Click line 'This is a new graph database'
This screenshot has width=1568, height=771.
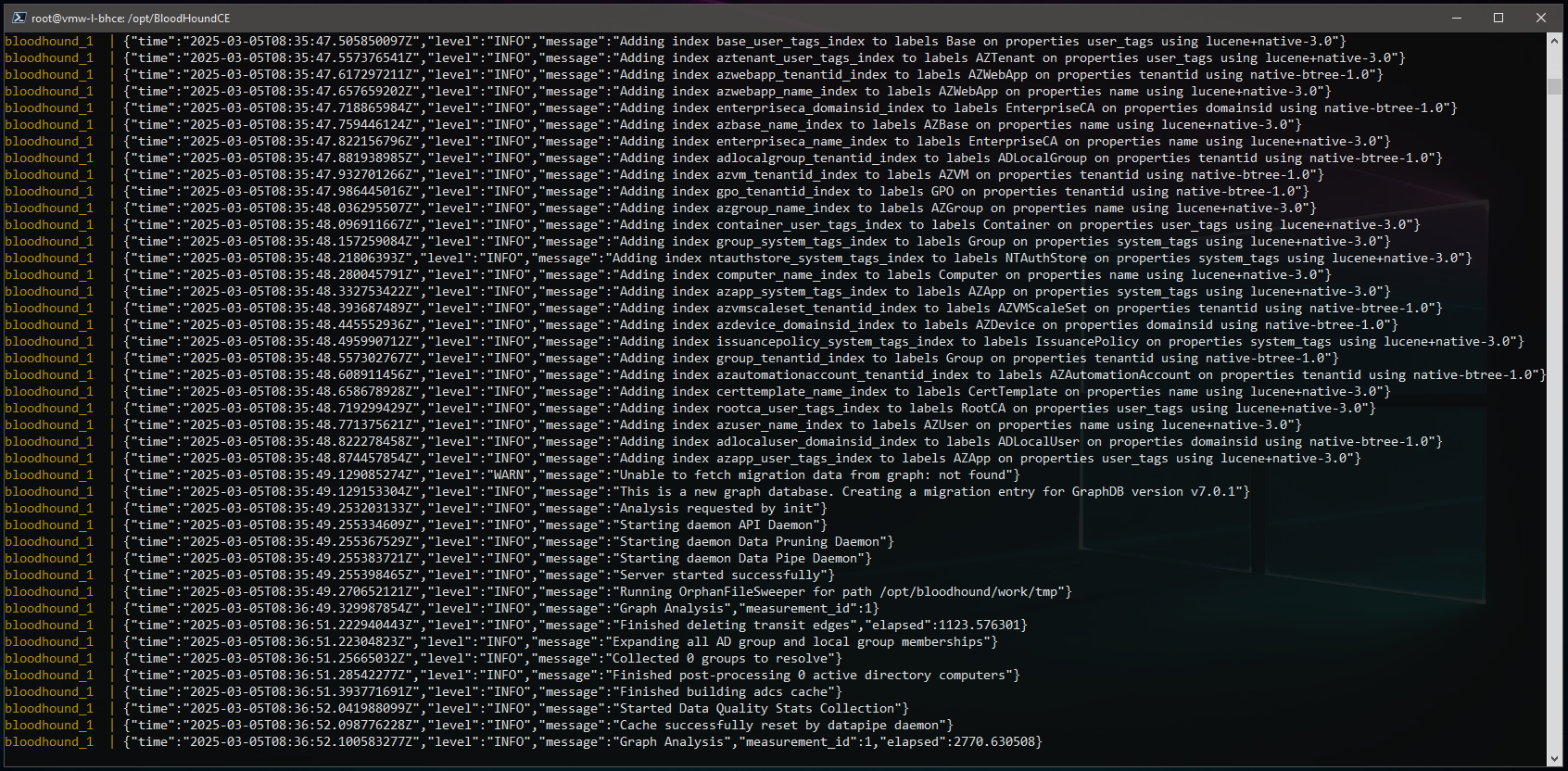coord(627,492)
